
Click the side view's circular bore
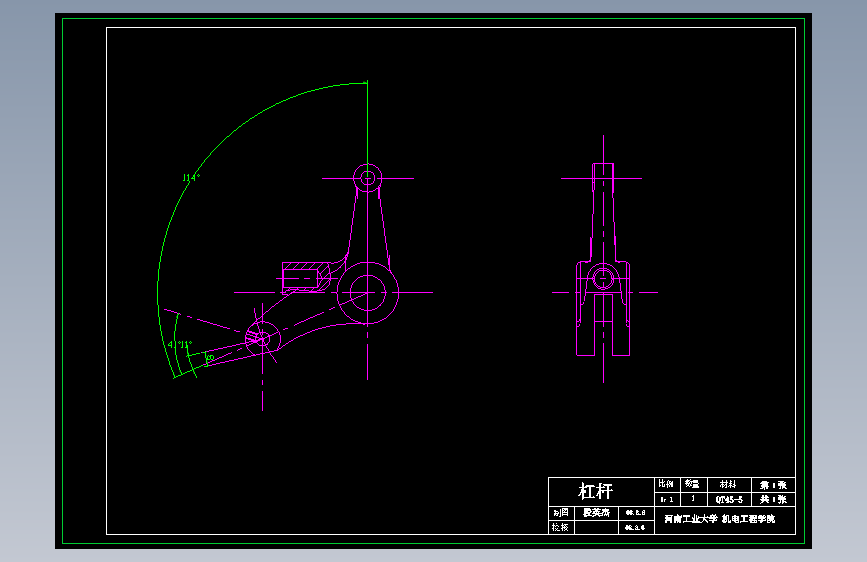tap(603, 277)
